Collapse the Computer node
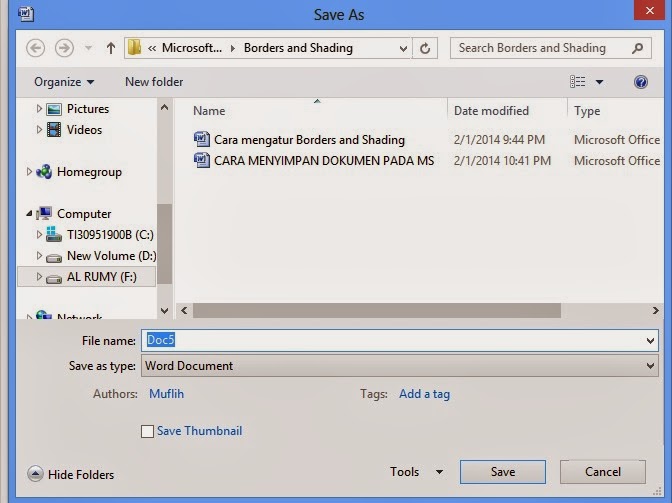Viewport: 672px width, 503px height. [29, 213]
